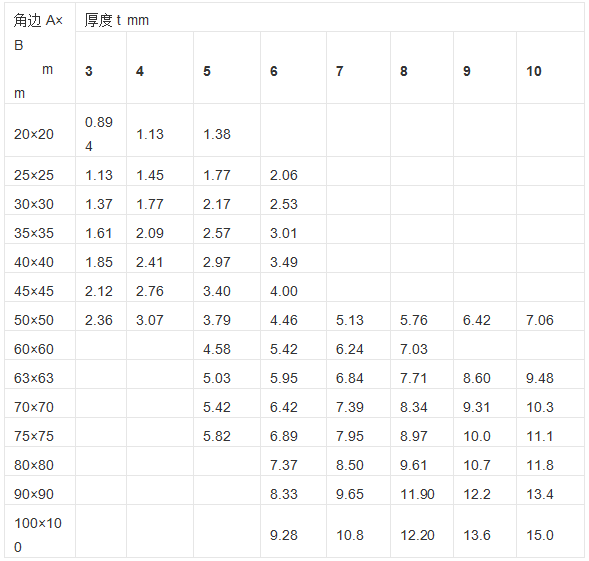The width and height of the screenshot is (589, 561).
Task: Select value 2.06 in 25×25 row
Action: (284, 175)
